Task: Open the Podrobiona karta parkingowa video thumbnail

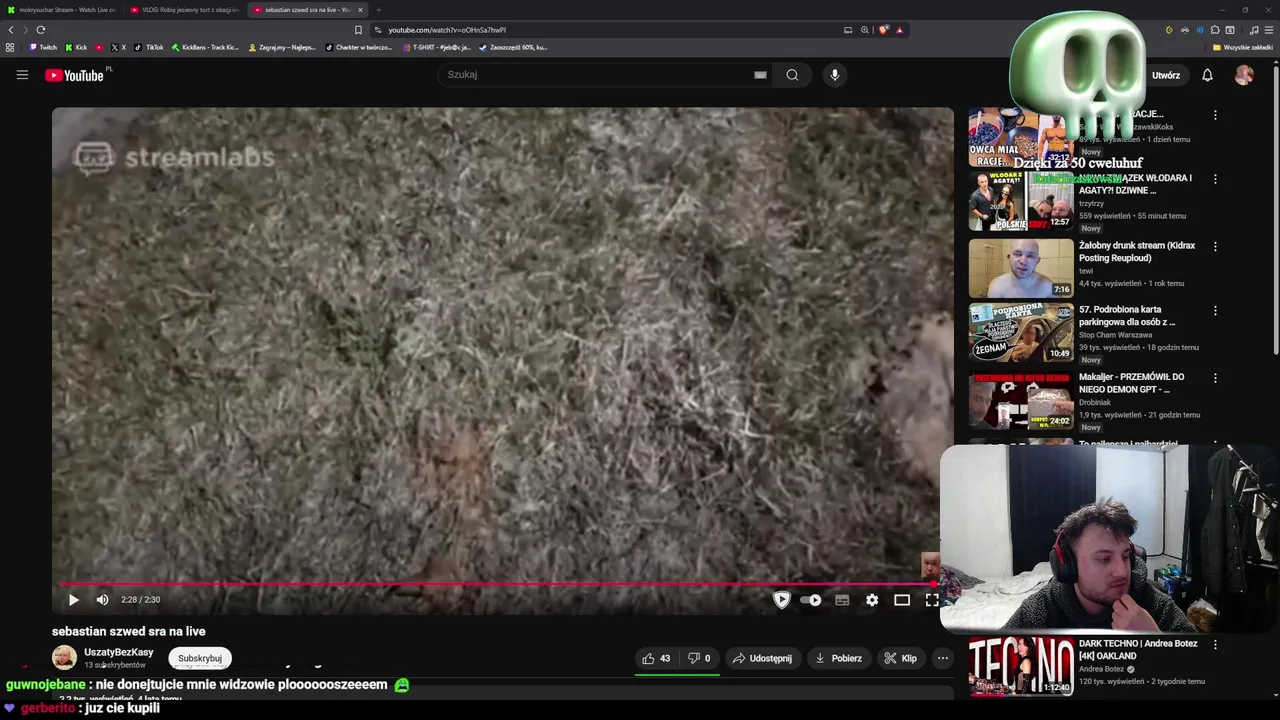Action: (1020, 332)
